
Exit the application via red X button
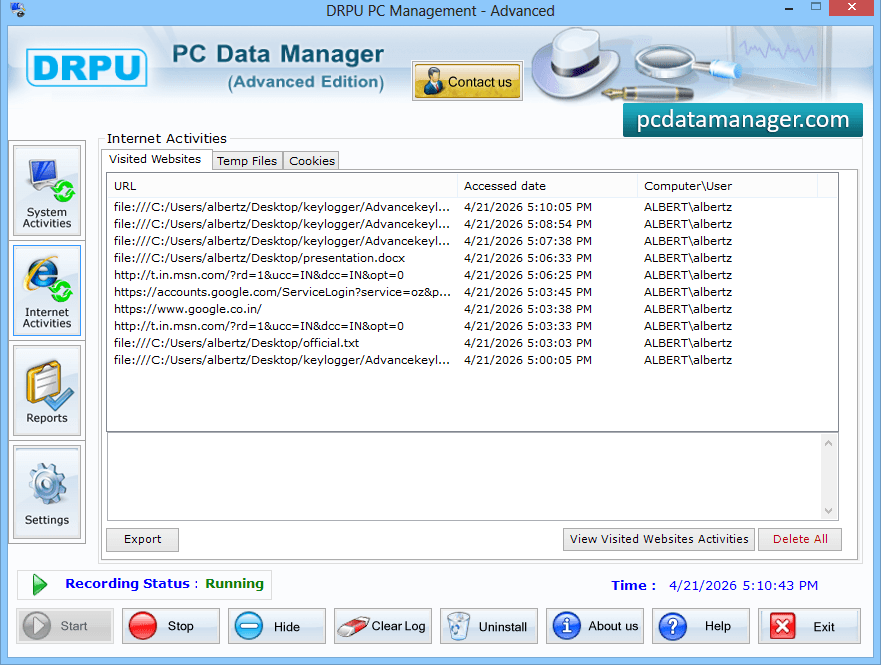pos(809,626)
